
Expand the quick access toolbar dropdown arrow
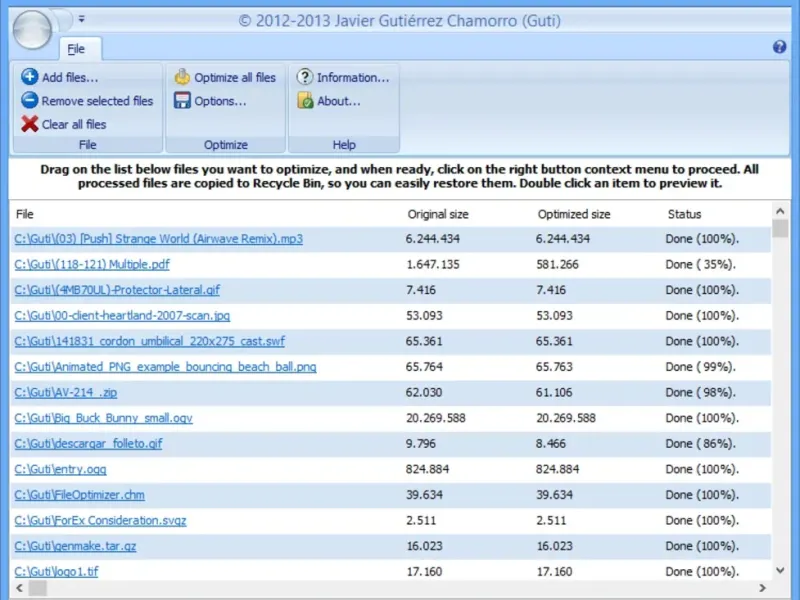pos(82,18)
